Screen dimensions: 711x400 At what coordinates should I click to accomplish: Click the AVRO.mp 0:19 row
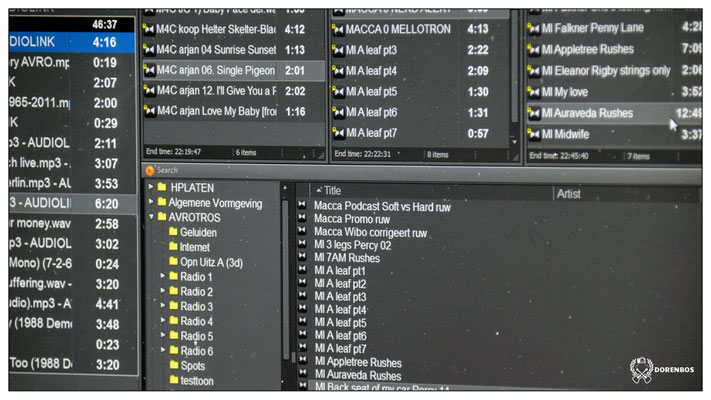click(x=72, y=63)
